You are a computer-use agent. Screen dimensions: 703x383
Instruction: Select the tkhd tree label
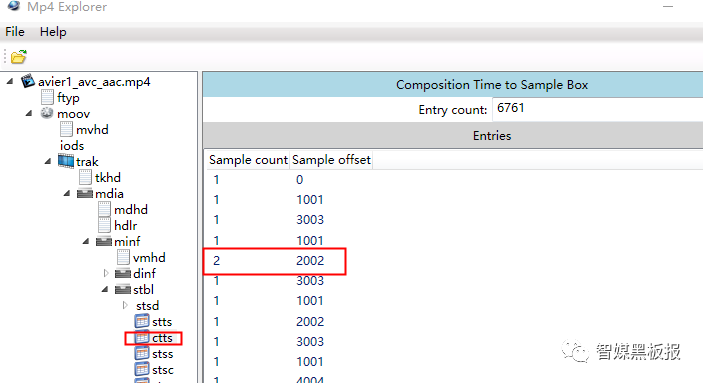(108, 178)
